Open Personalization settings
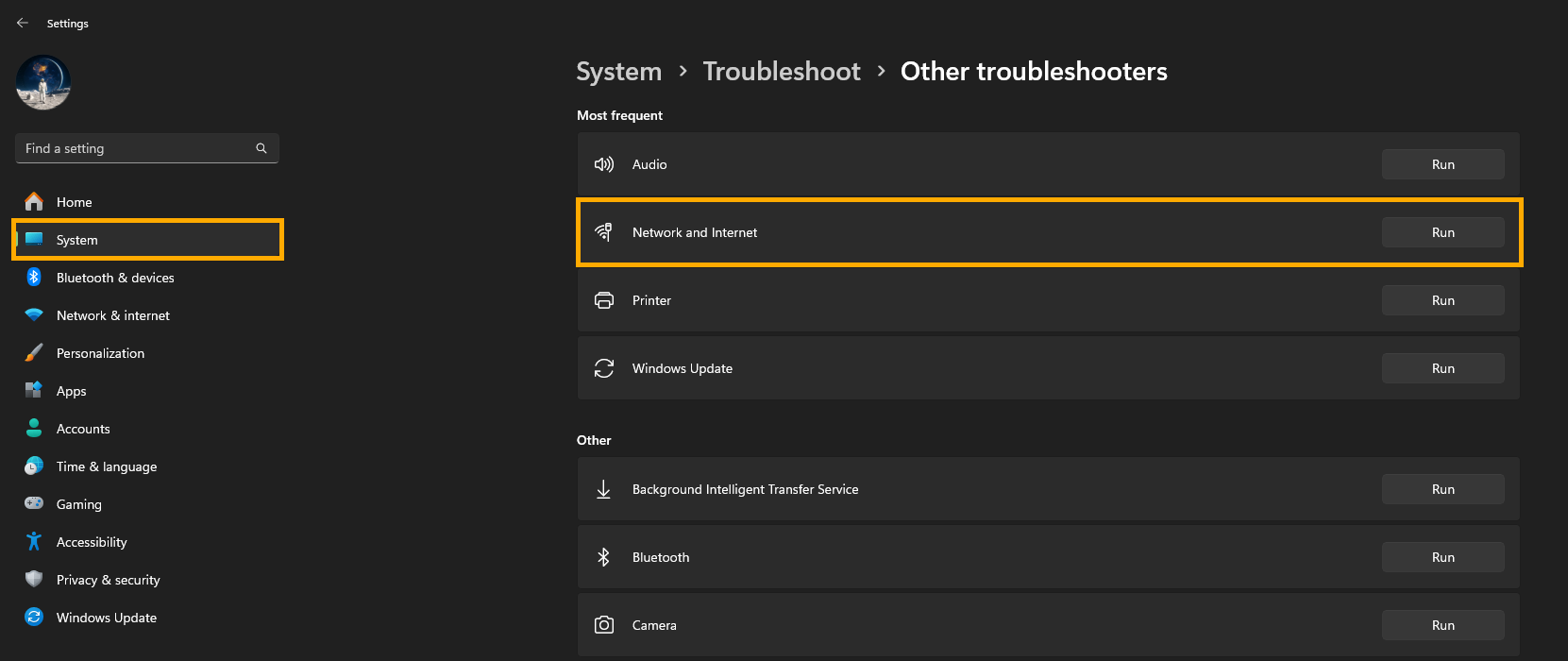 tap(147, 353)
